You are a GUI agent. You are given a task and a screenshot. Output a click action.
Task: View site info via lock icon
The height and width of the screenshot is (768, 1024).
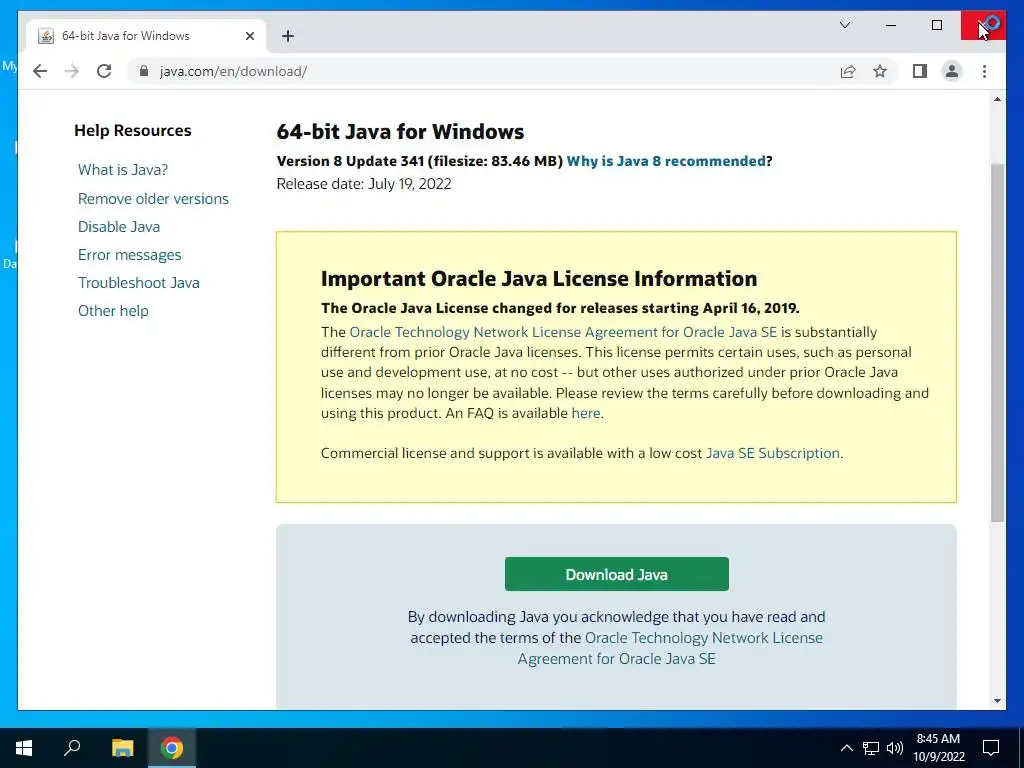(144, 71)
